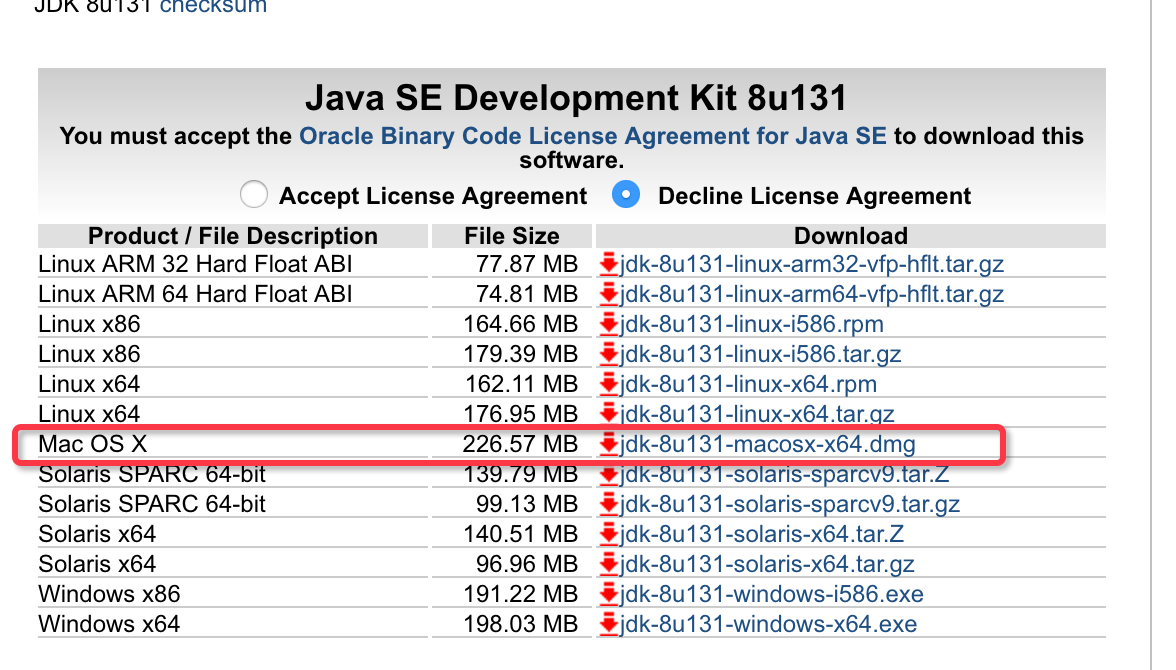Click the Windows x86 product cell
This screenshot has width=1176, height=670.
(x=232, y=594)
